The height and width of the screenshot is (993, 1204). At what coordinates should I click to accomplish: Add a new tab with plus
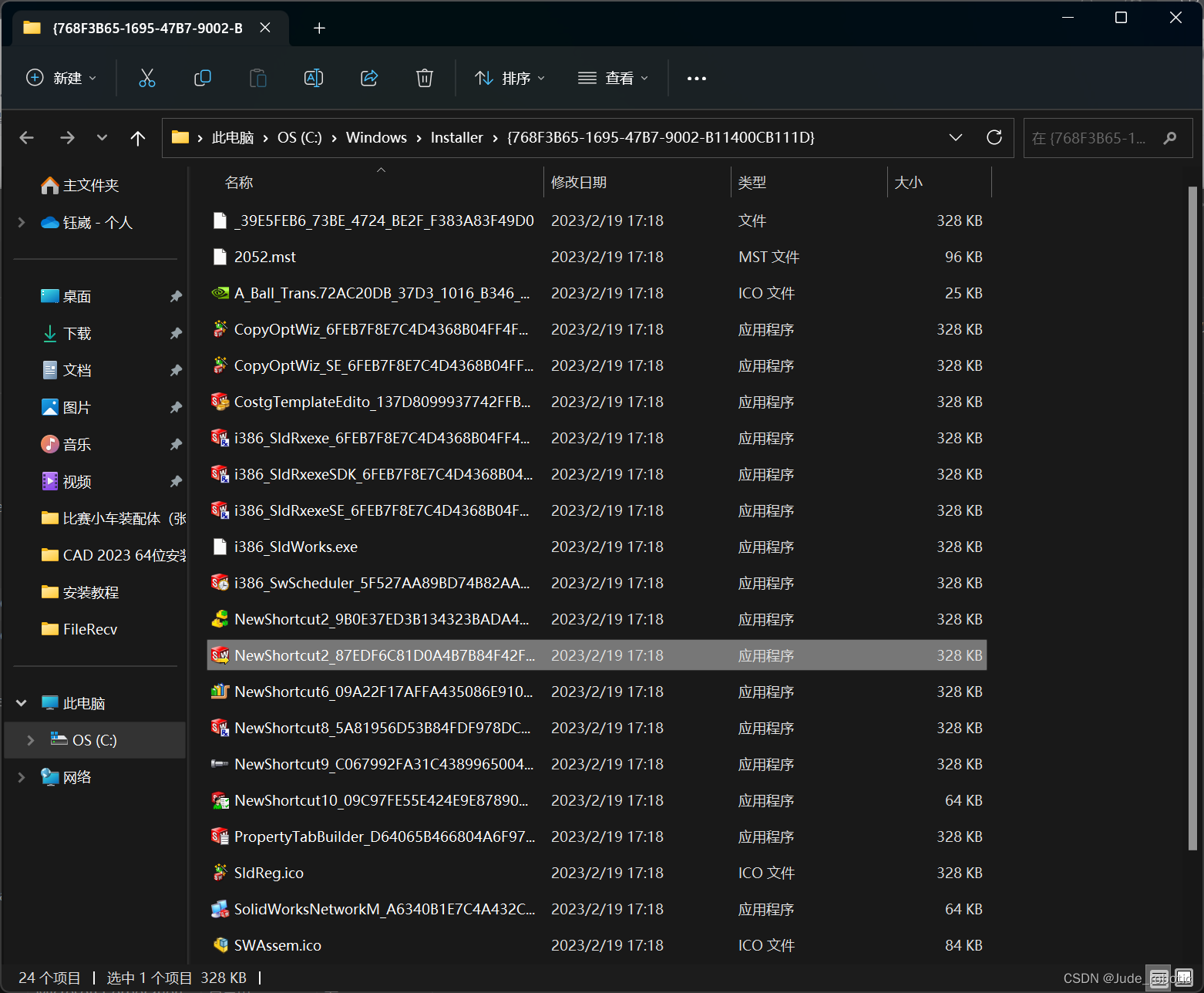(x=319, y=29)
